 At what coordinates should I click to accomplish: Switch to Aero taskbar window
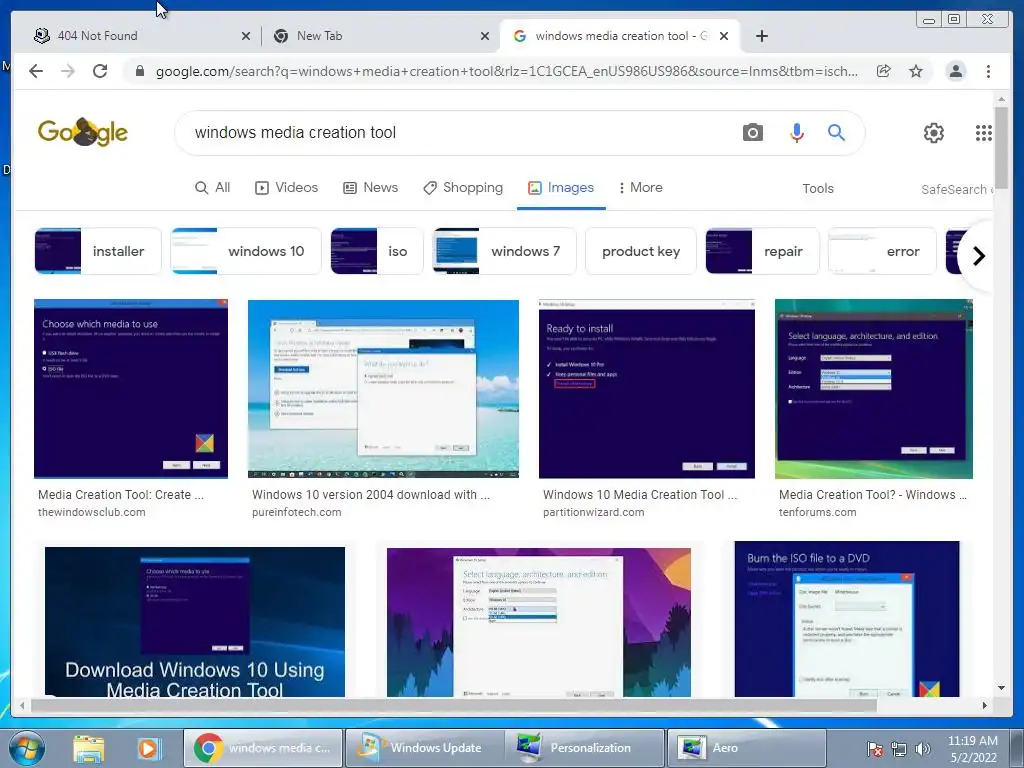[x=746, y=748]
